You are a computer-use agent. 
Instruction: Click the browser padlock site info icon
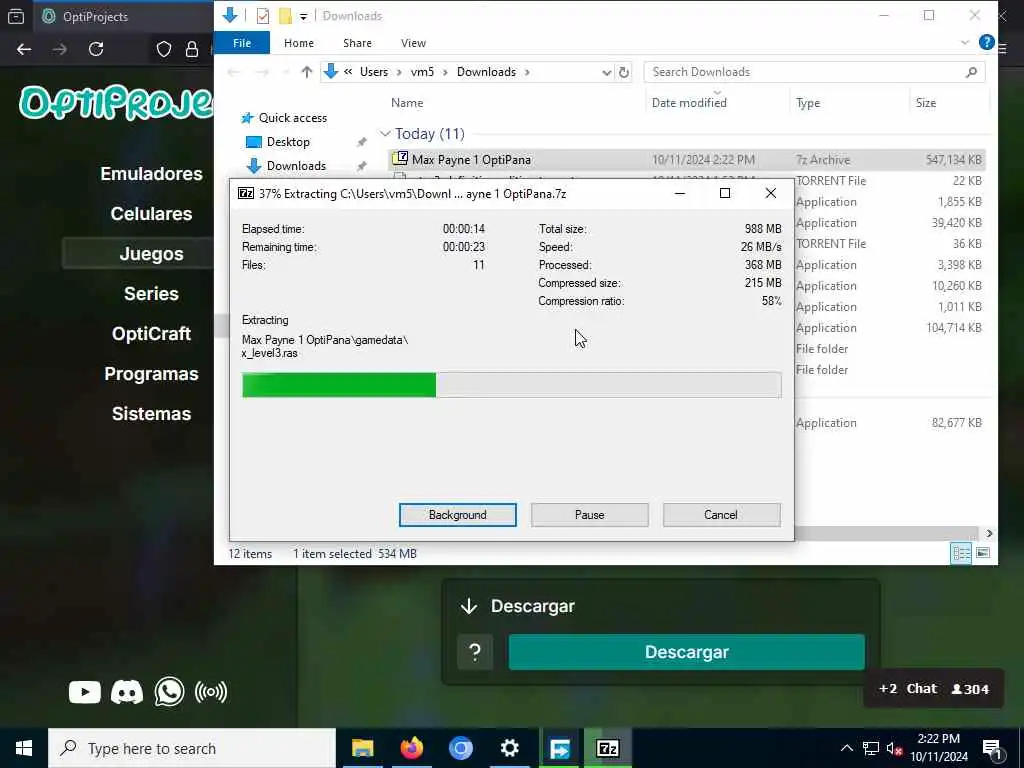click(191, 49)
